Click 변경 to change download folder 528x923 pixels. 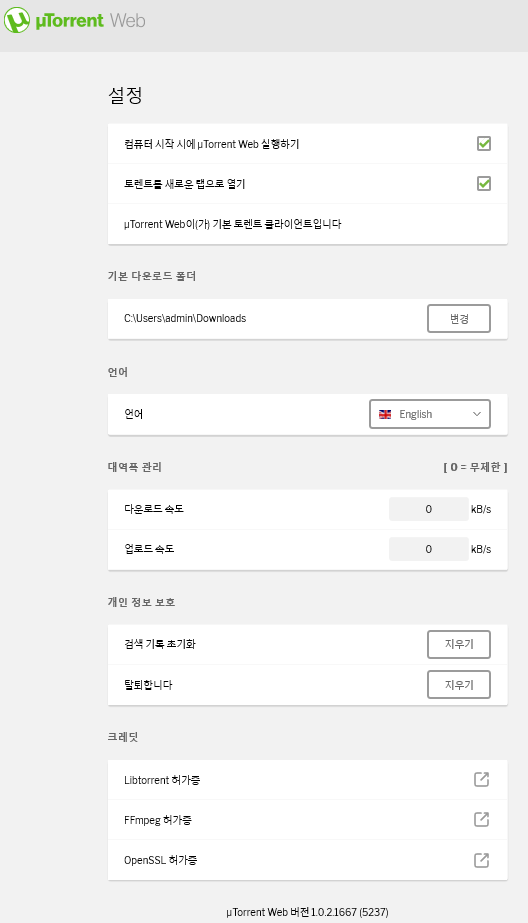459,318
